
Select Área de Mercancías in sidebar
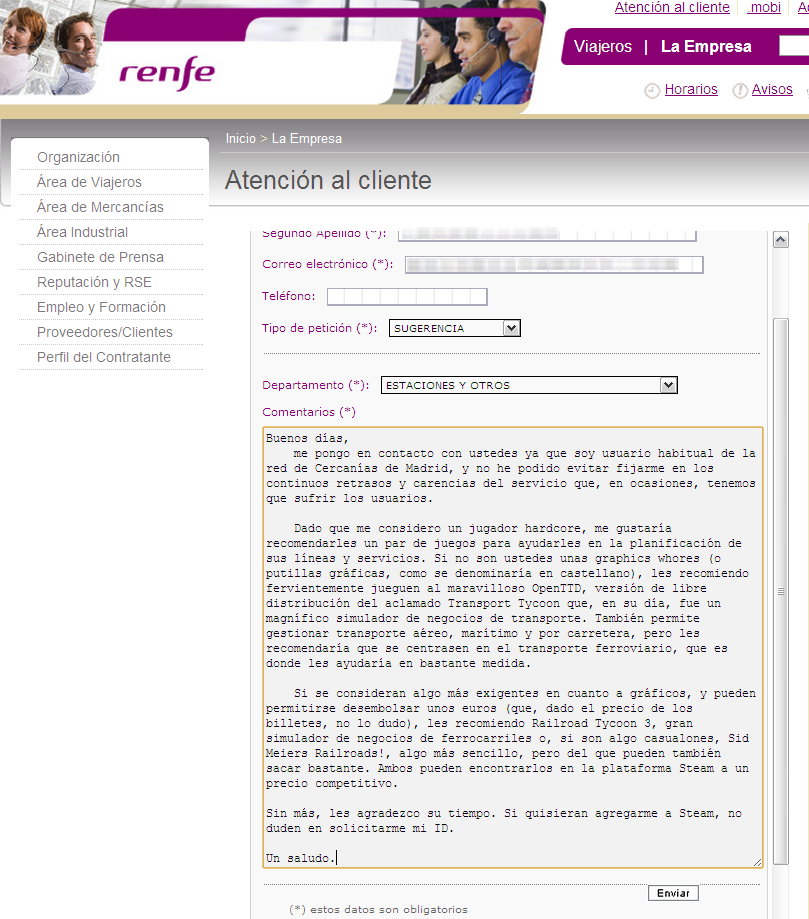point(100,207)
